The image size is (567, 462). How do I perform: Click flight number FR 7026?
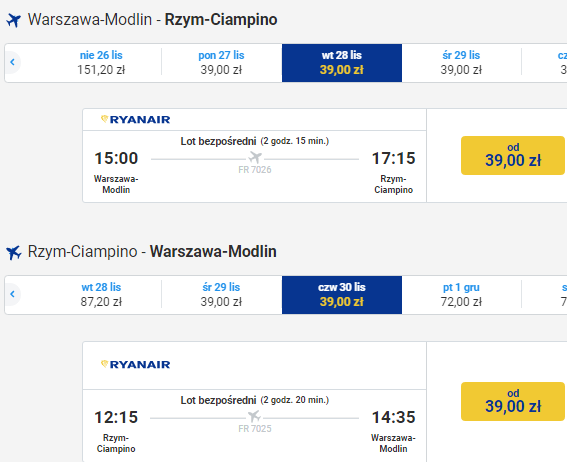tap(255, 170)
